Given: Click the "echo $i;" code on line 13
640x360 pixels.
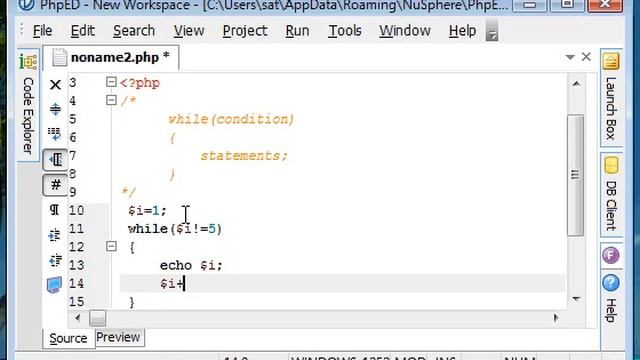Looking at the screenshot, I should tap(191, 266).
